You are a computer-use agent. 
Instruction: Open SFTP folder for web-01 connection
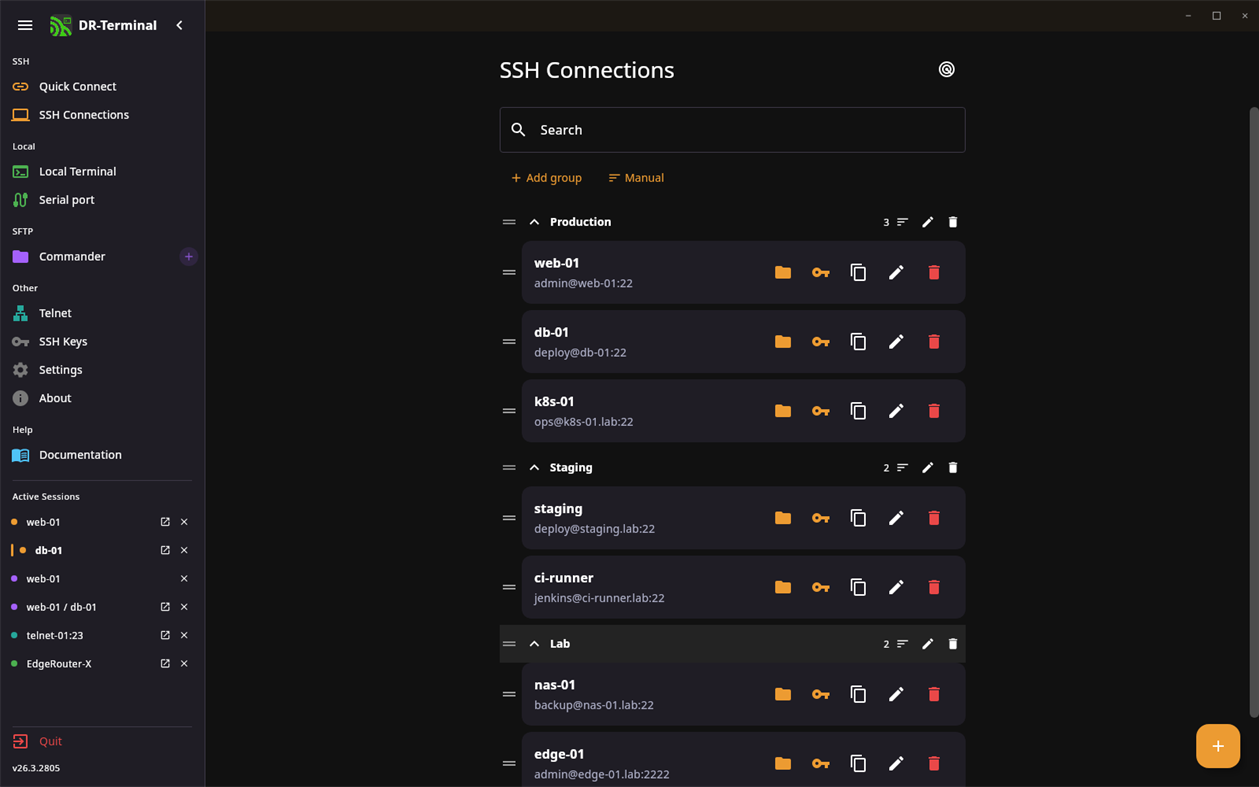point(783,272)
